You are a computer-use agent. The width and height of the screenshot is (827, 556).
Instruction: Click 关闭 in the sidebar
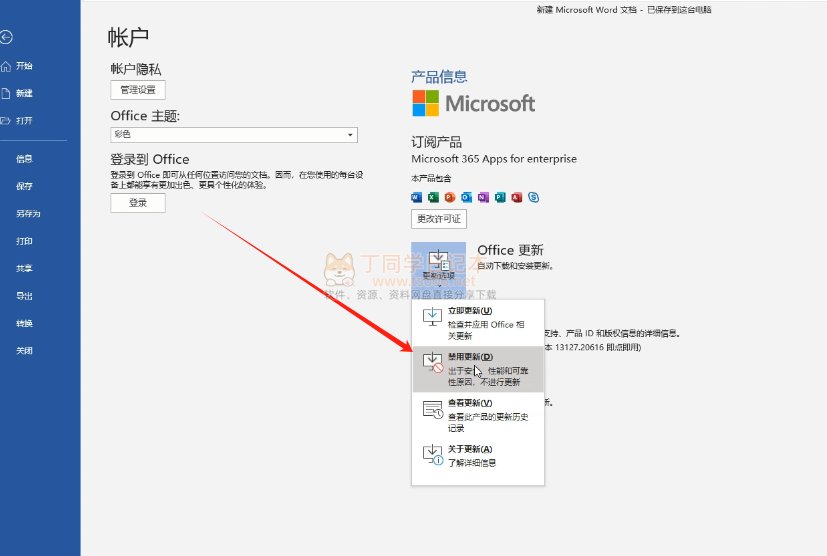coord(24,351)
